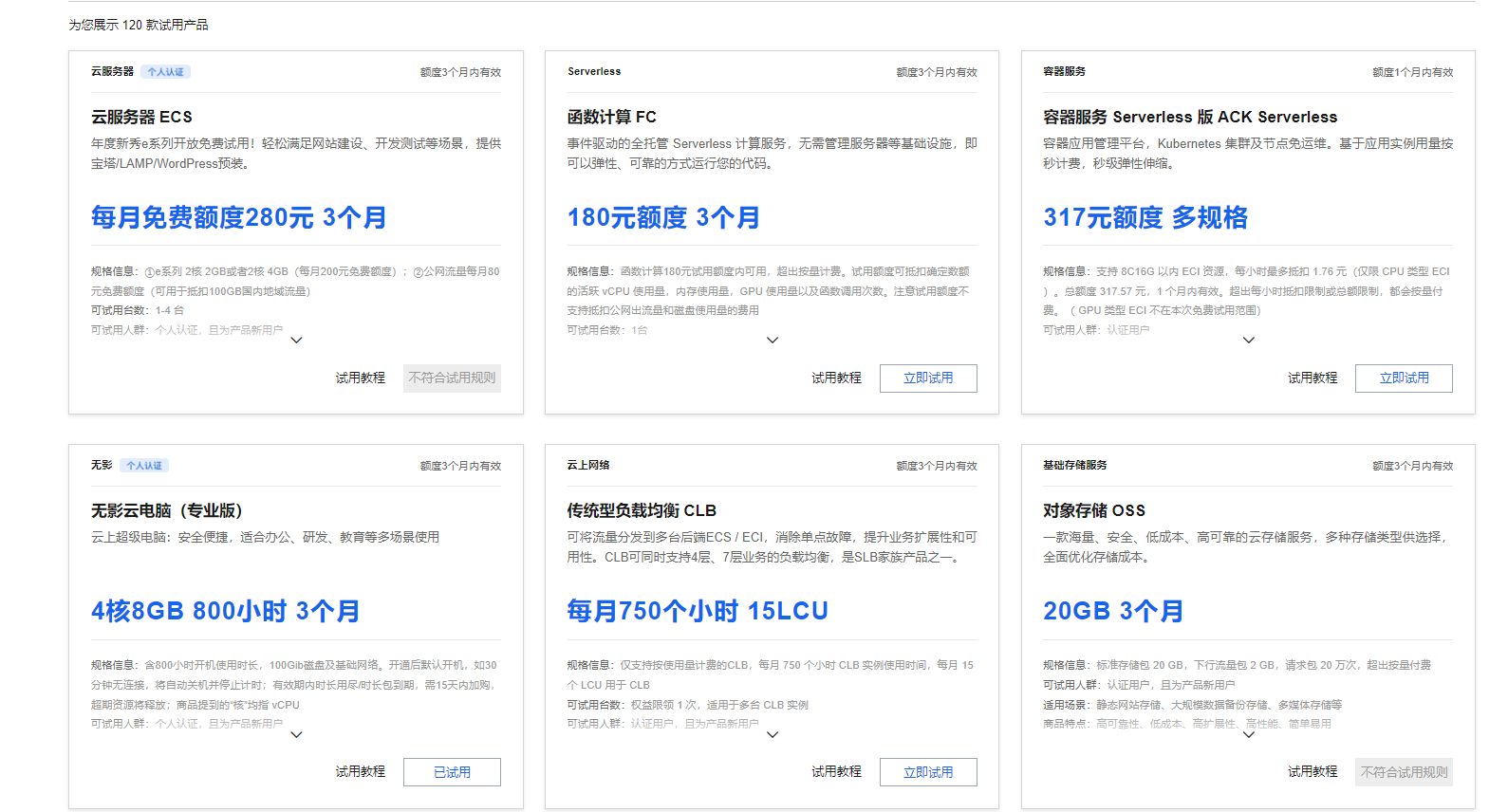Screen dimensions: 1508x812
Task: Click 额度1个月内有效 on ACK Serverless card
Action: [x=1412, y=72]
